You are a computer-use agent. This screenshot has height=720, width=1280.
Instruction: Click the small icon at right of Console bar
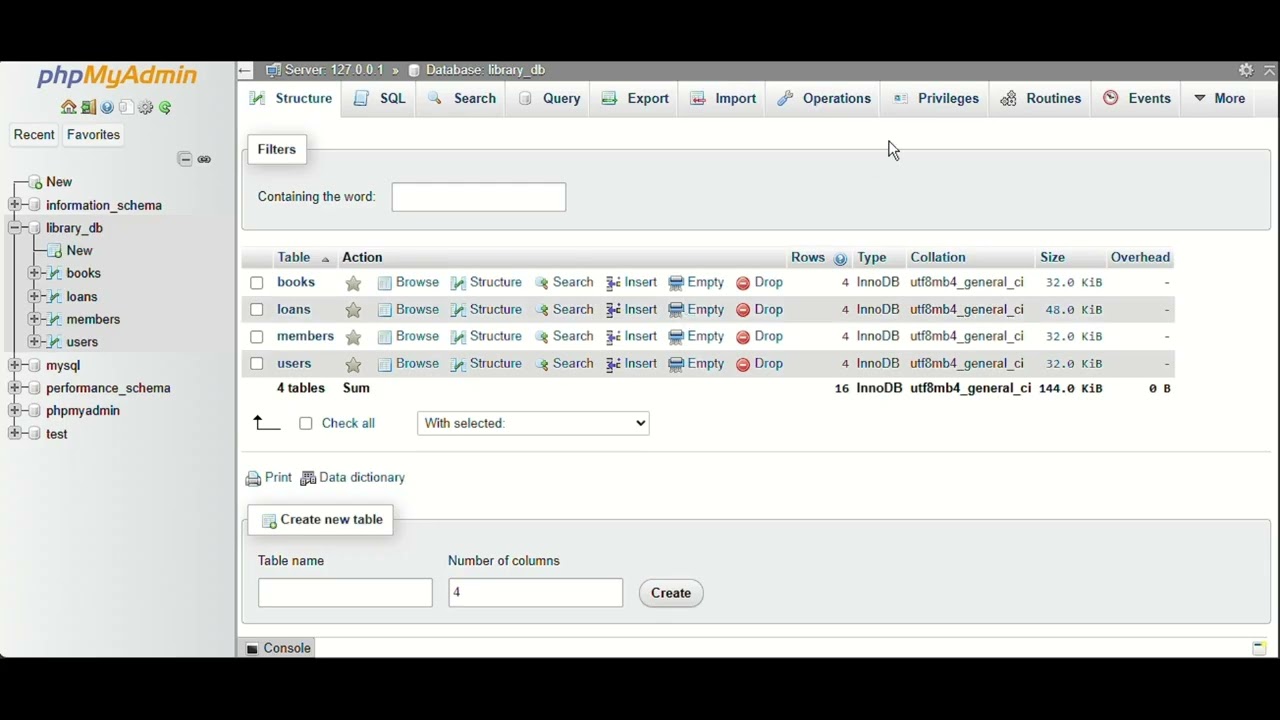1259,648
